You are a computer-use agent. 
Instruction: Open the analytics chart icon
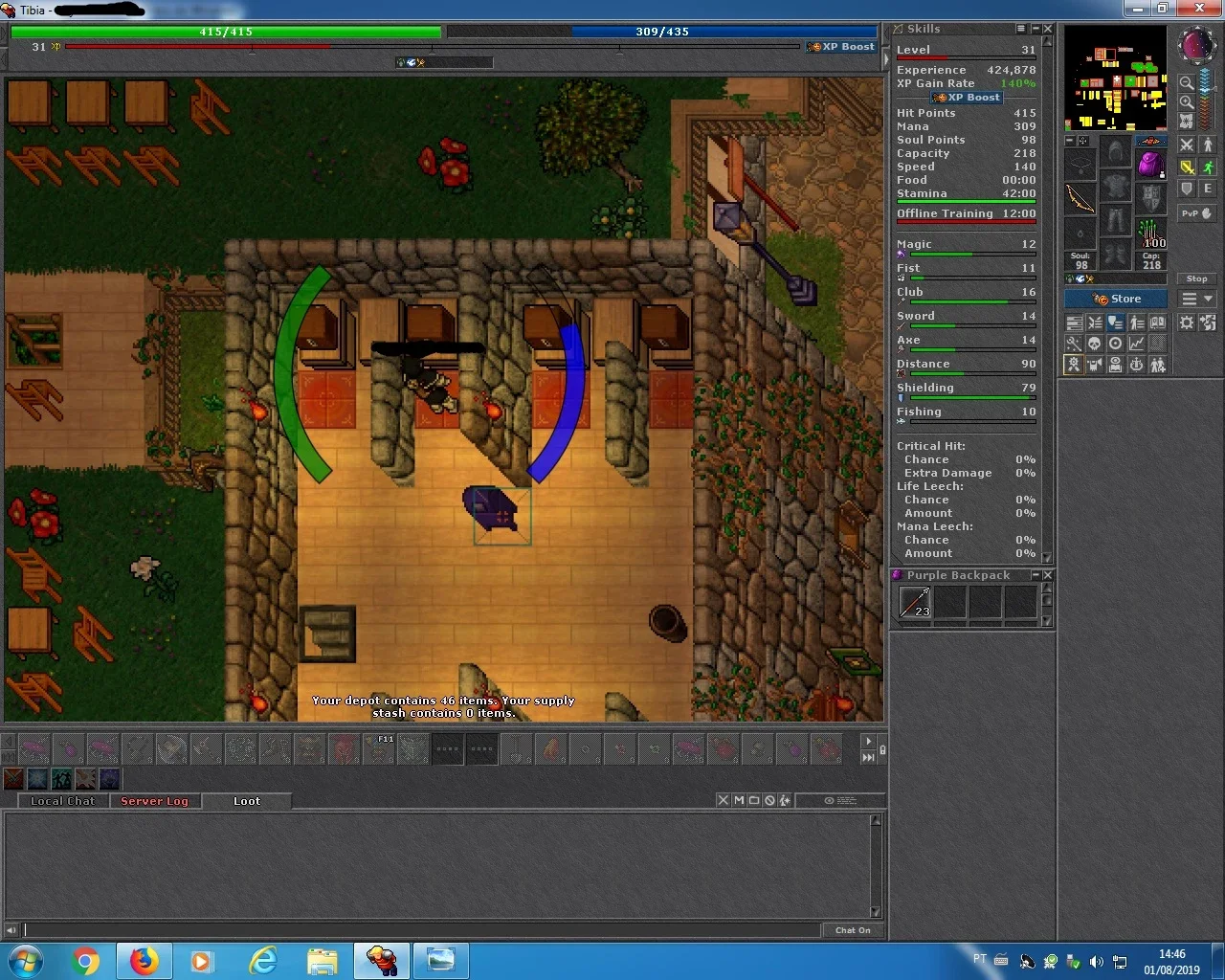[x=1137, y=344]
